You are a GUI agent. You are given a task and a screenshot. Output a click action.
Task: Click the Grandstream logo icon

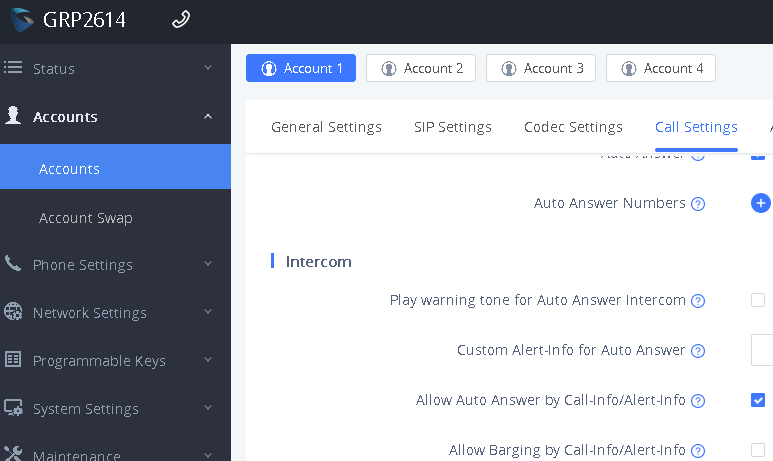coord(22,20)
